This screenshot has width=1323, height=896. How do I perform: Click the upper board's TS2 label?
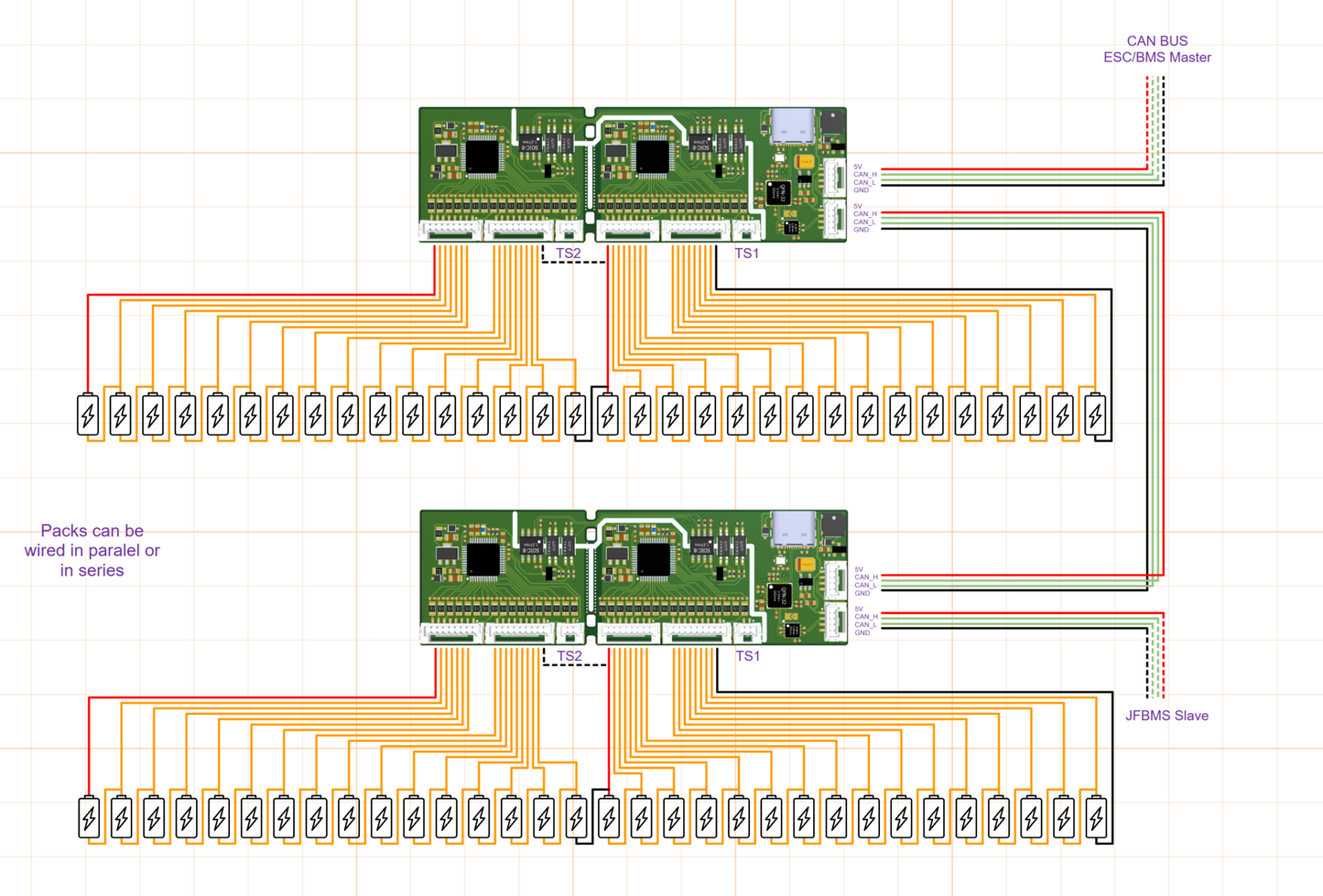568,254
